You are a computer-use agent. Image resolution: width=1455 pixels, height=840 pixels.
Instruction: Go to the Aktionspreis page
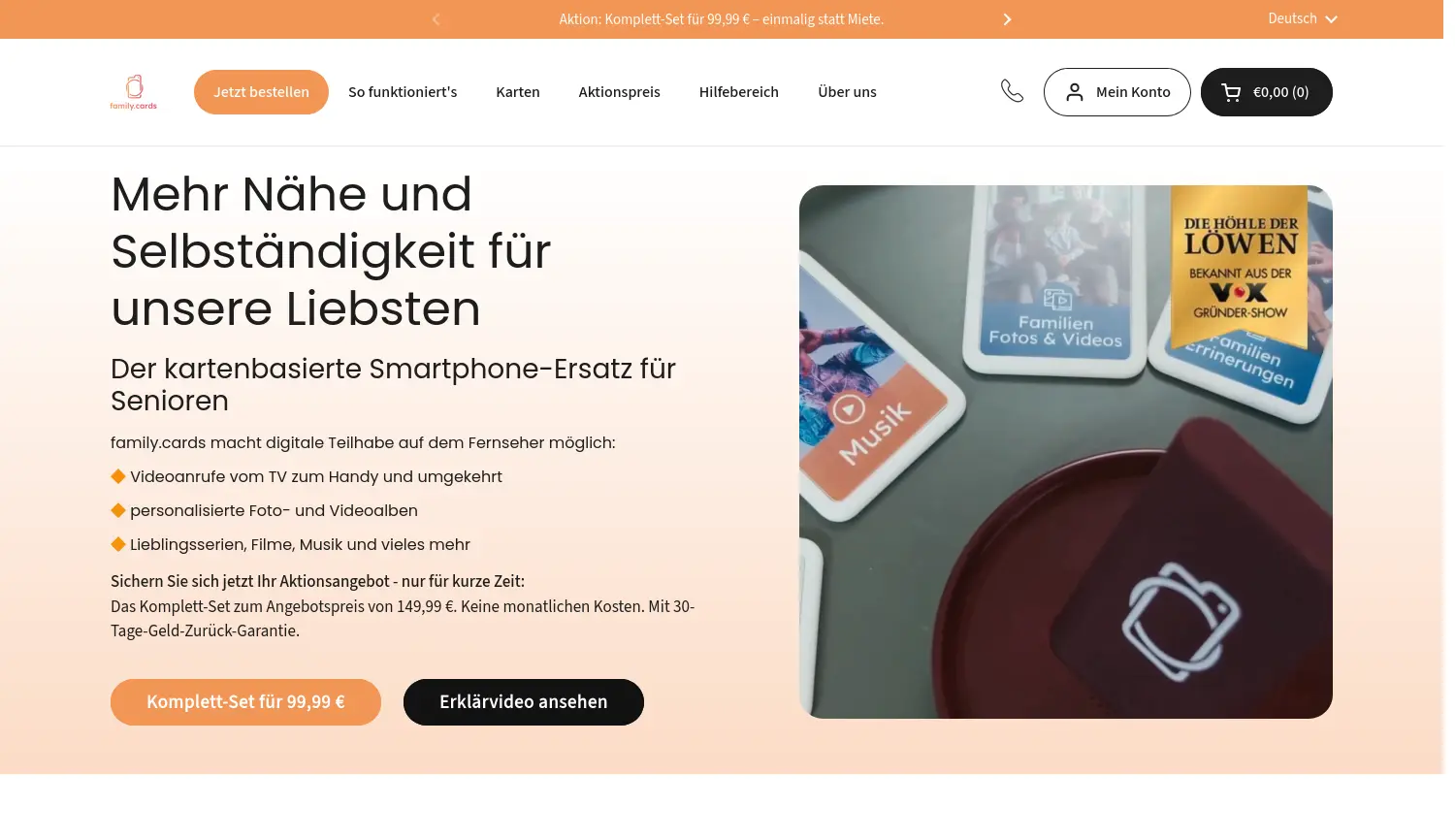[x=619, y=92]
